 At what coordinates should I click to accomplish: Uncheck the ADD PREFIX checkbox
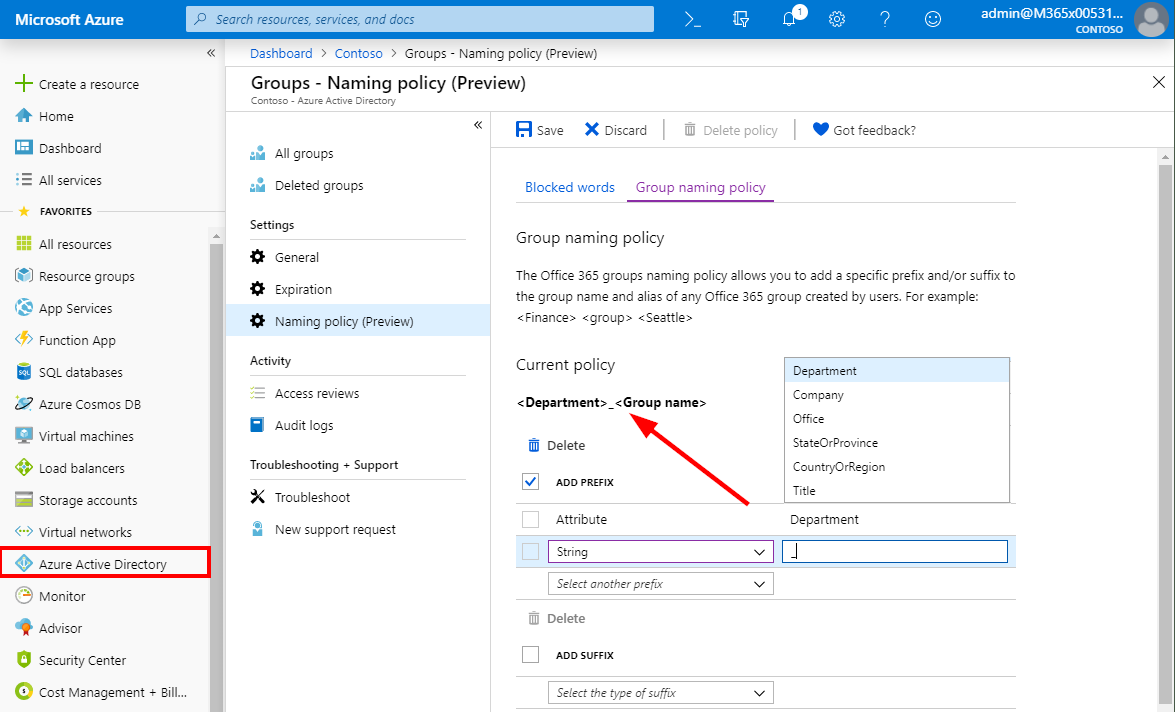(530, 482)
